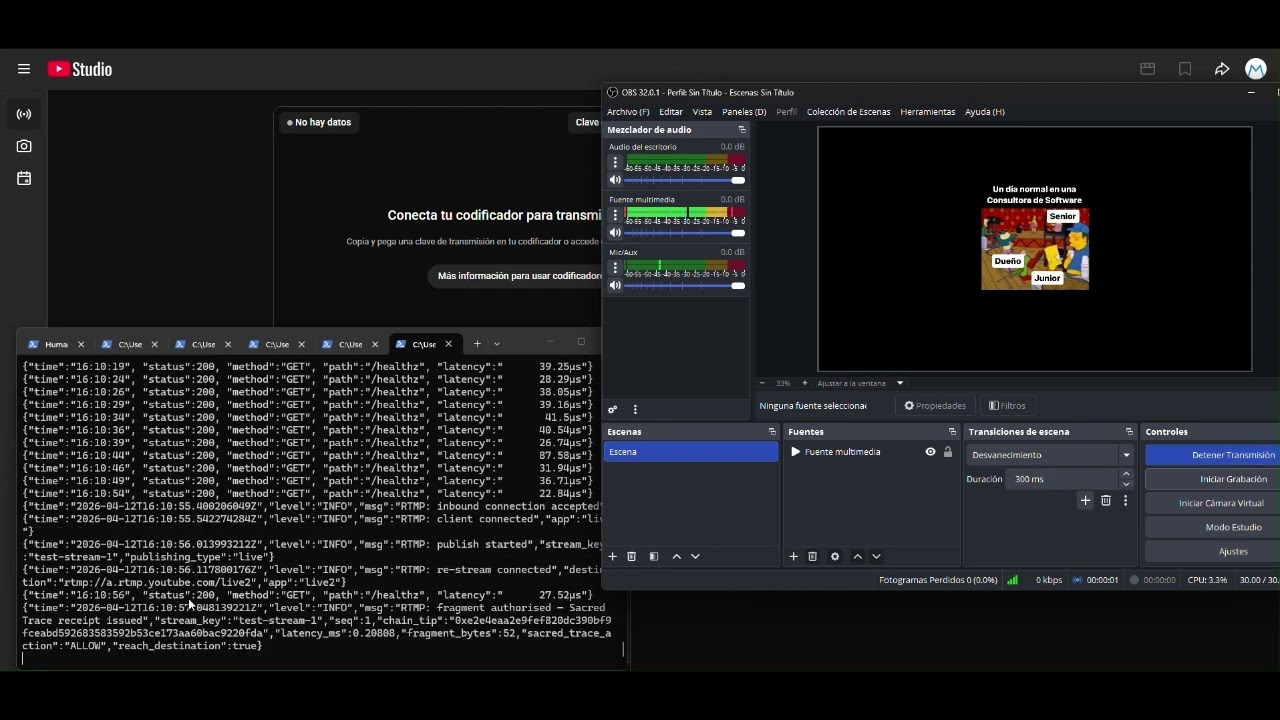Undock the Transiciones de escena panel
The height and width of the screenshot is (720, 1280).
pyautogui.click(x=1129, y=432)
